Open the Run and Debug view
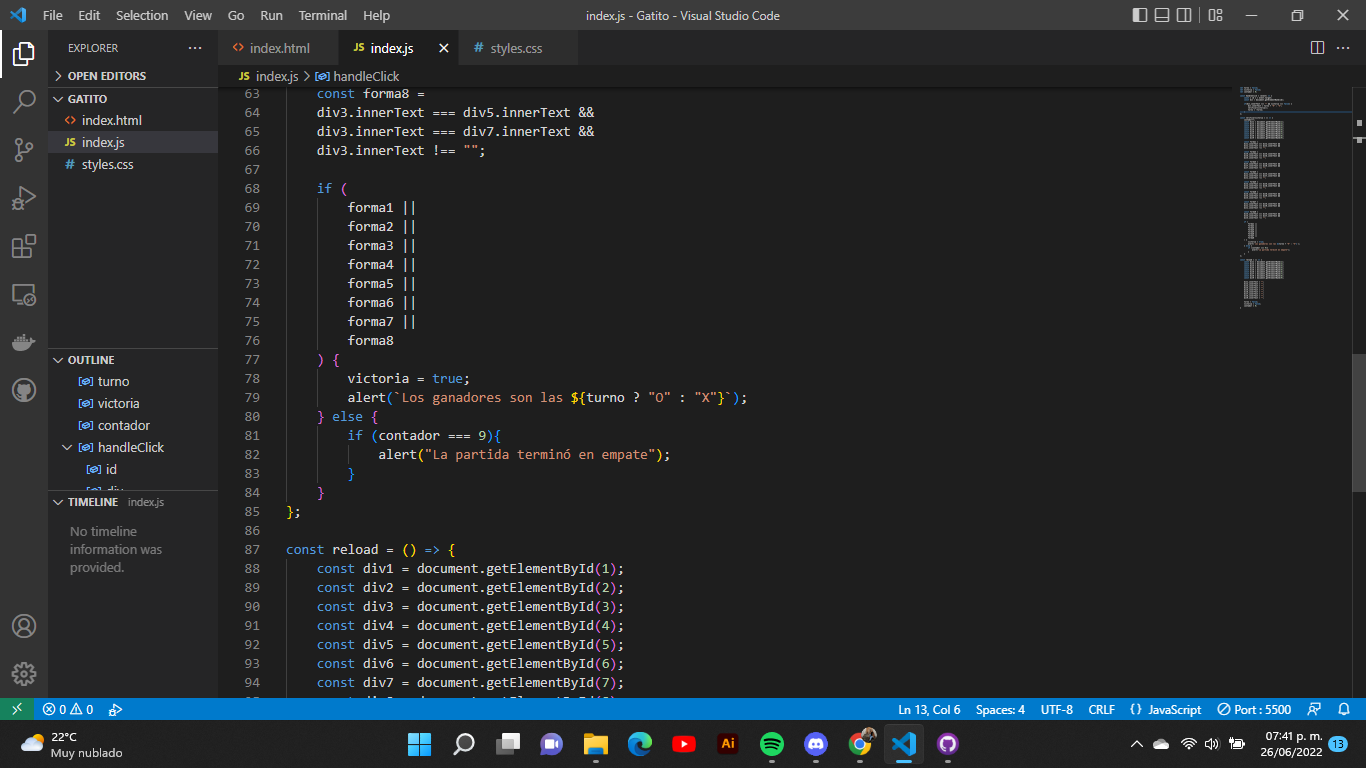 pyautogui.click(x=24, y=198)
